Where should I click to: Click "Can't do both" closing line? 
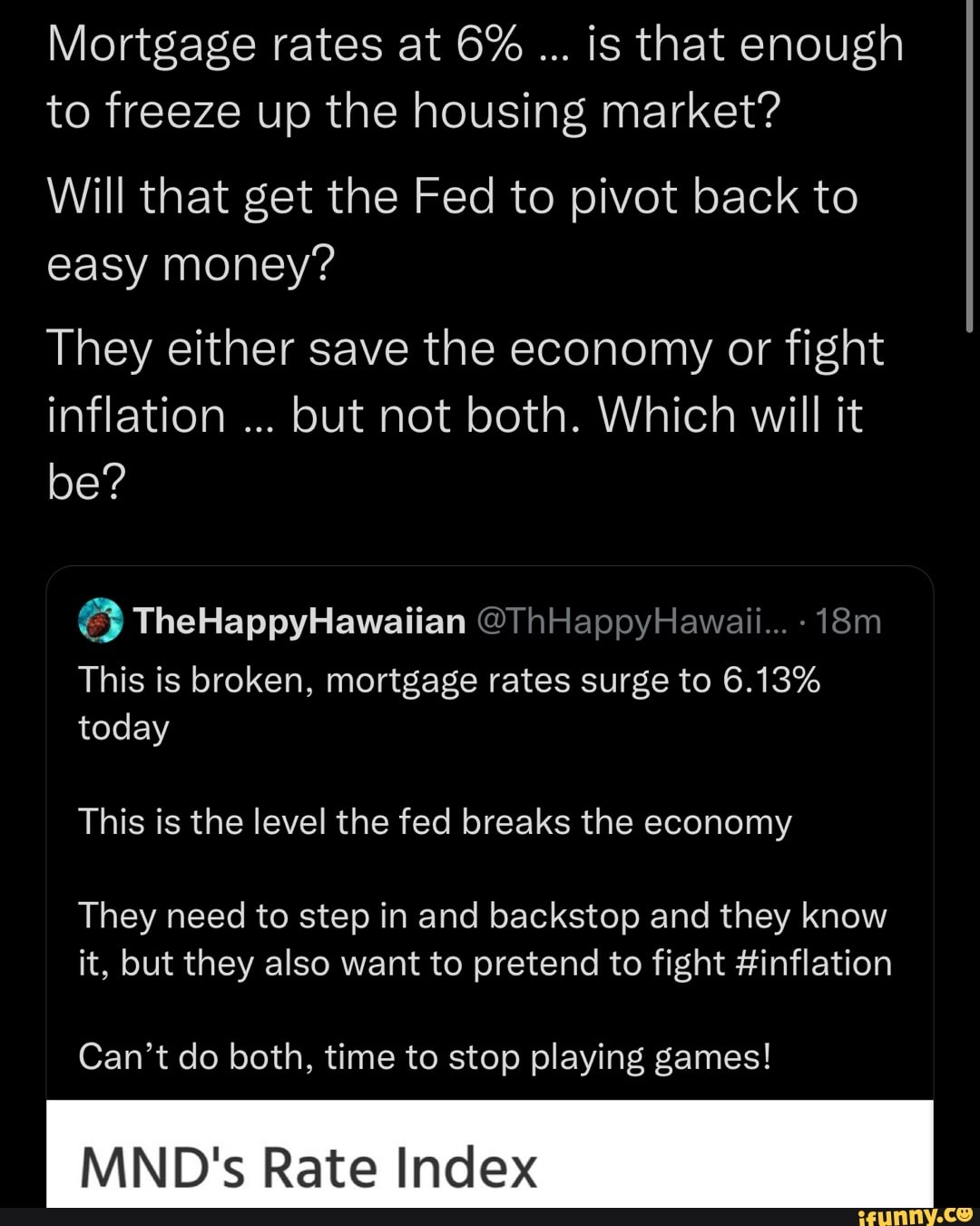[x=425, y=1057]
